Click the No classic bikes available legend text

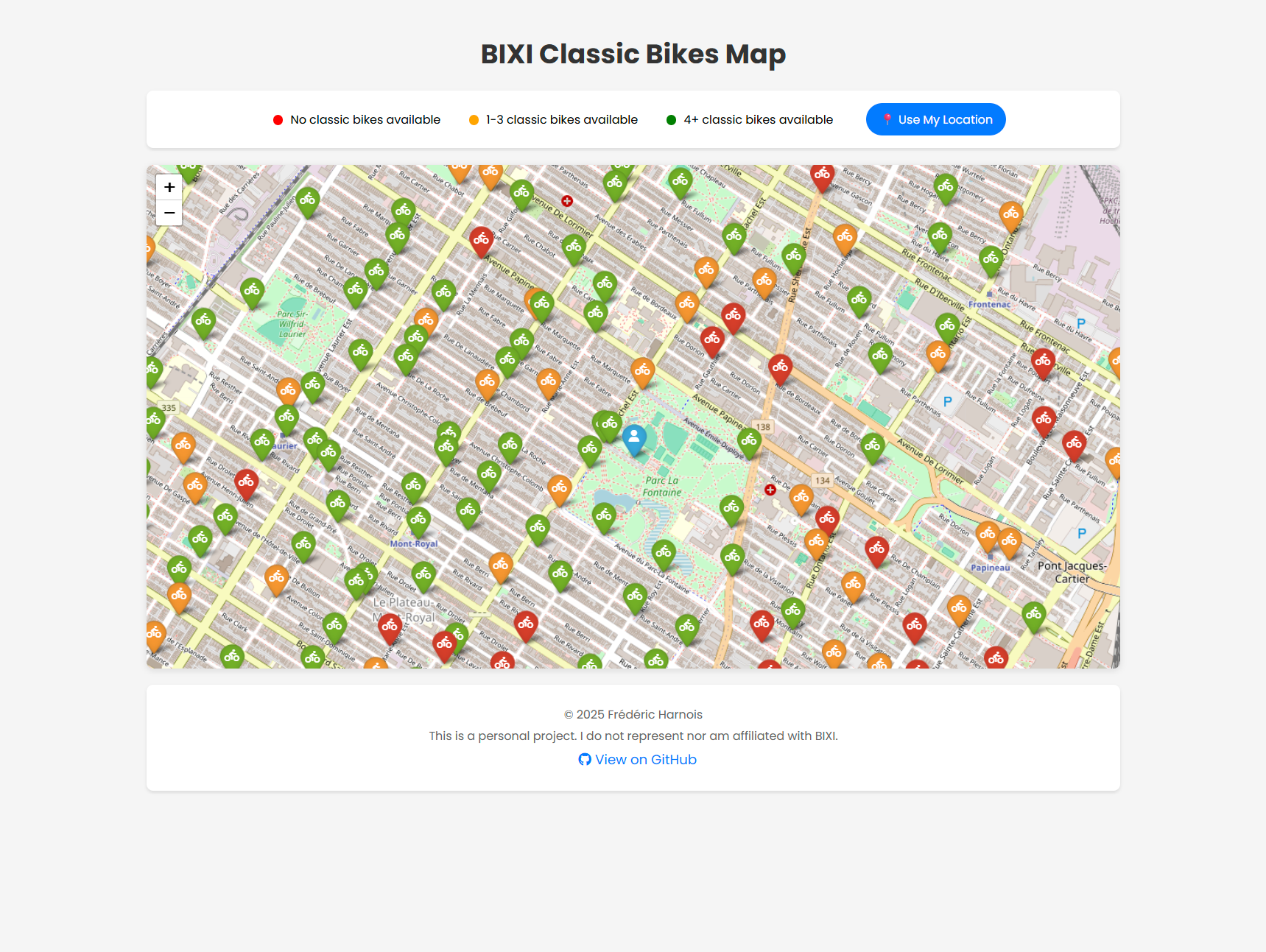click(x=365, y=119)
